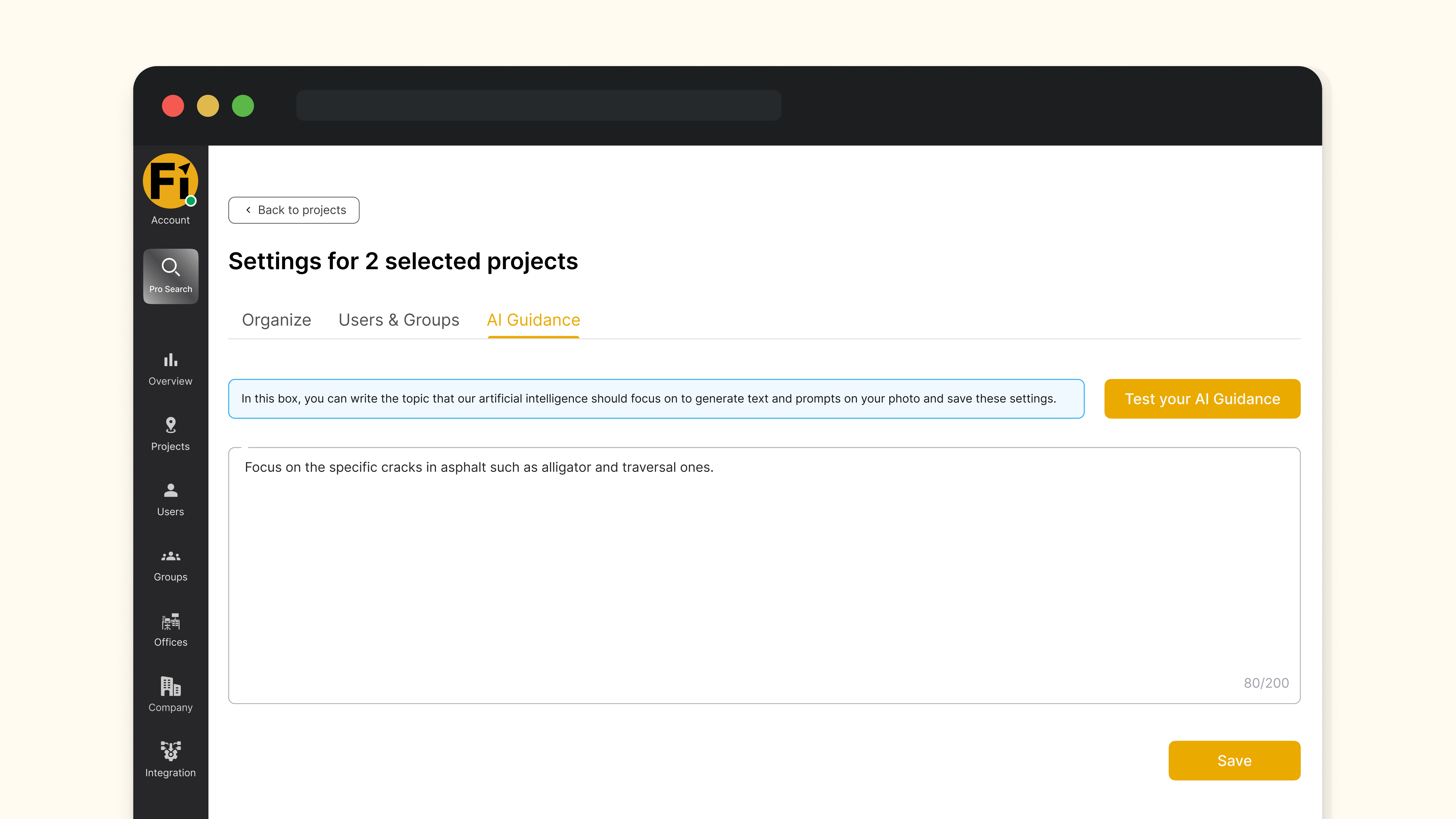Click the green window maximize button

click(x=242, y=106)
